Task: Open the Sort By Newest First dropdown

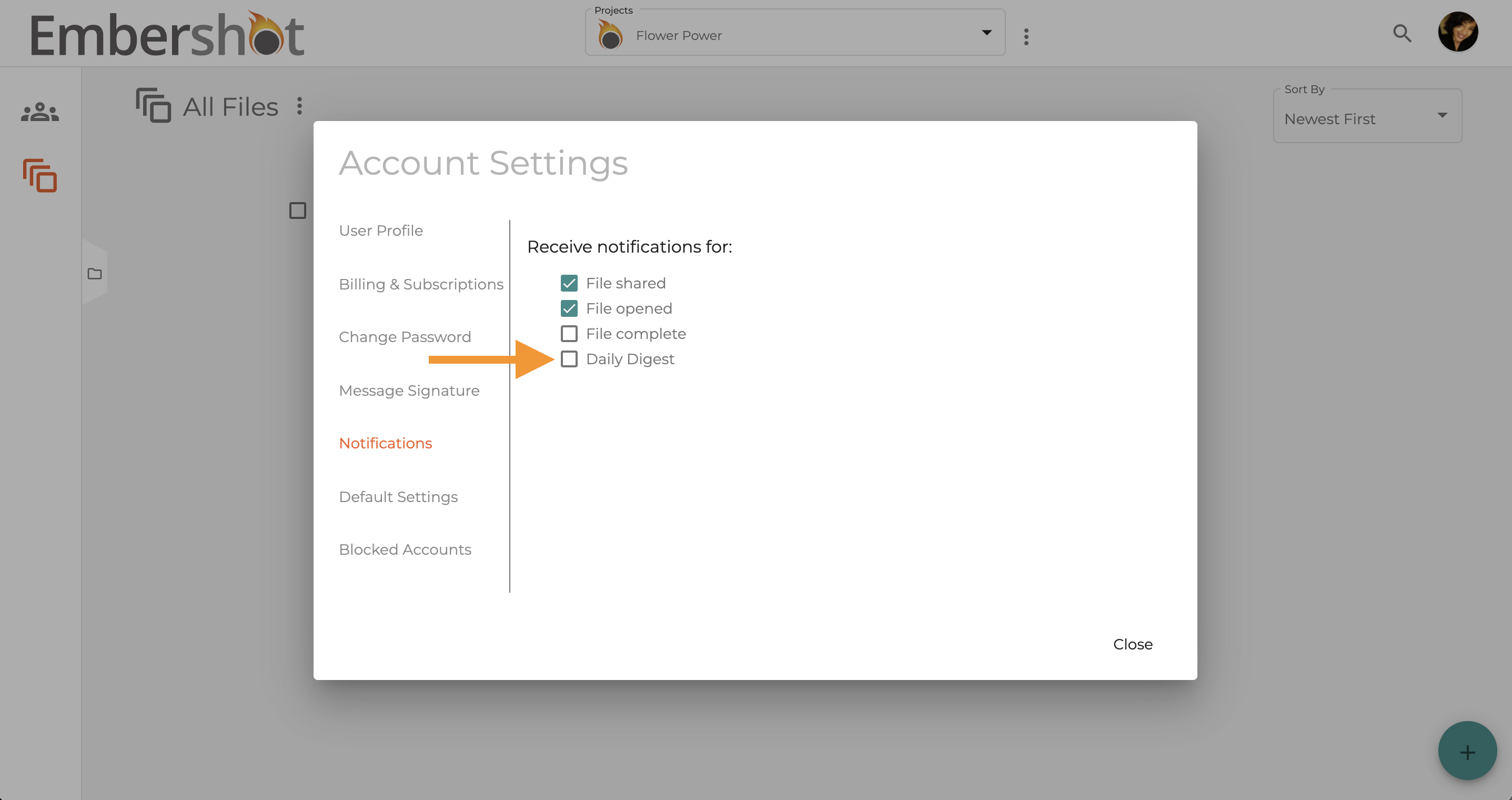Action: pos(1367,116)
